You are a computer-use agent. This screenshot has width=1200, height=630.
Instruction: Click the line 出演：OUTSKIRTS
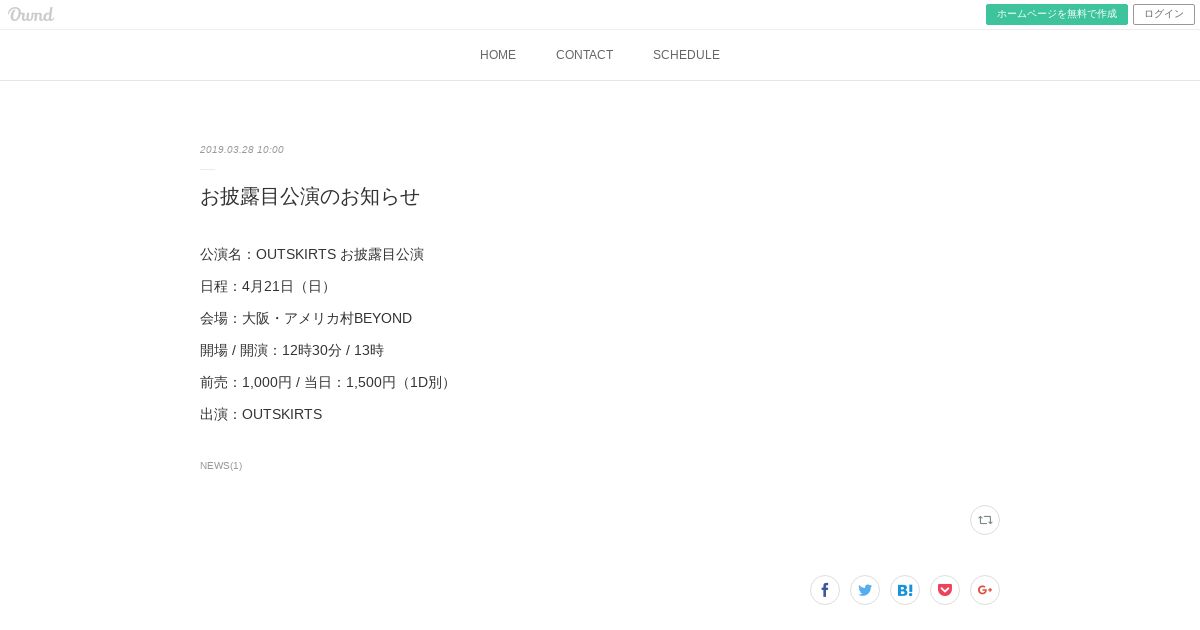click(261, 414)
